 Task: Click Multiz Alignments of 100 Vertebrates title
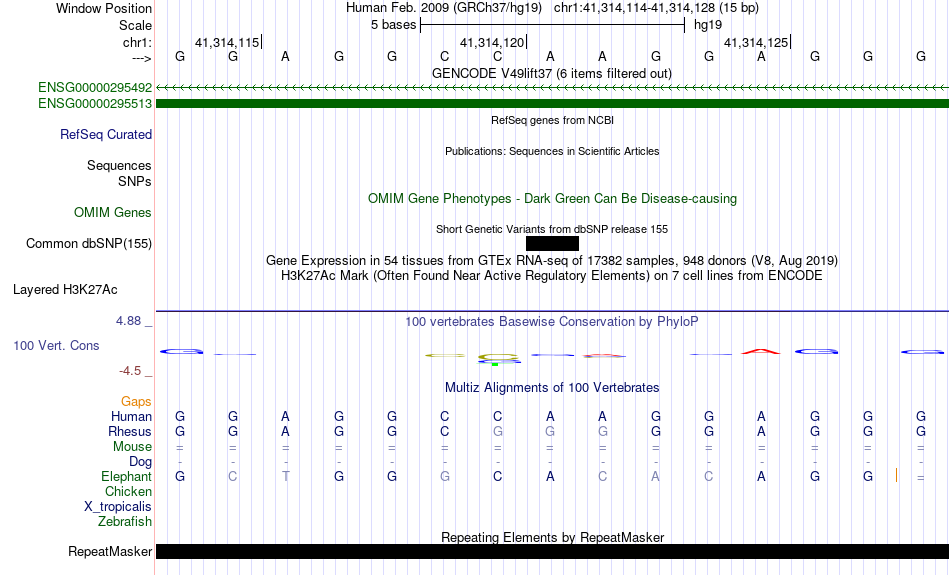point(552,388)
